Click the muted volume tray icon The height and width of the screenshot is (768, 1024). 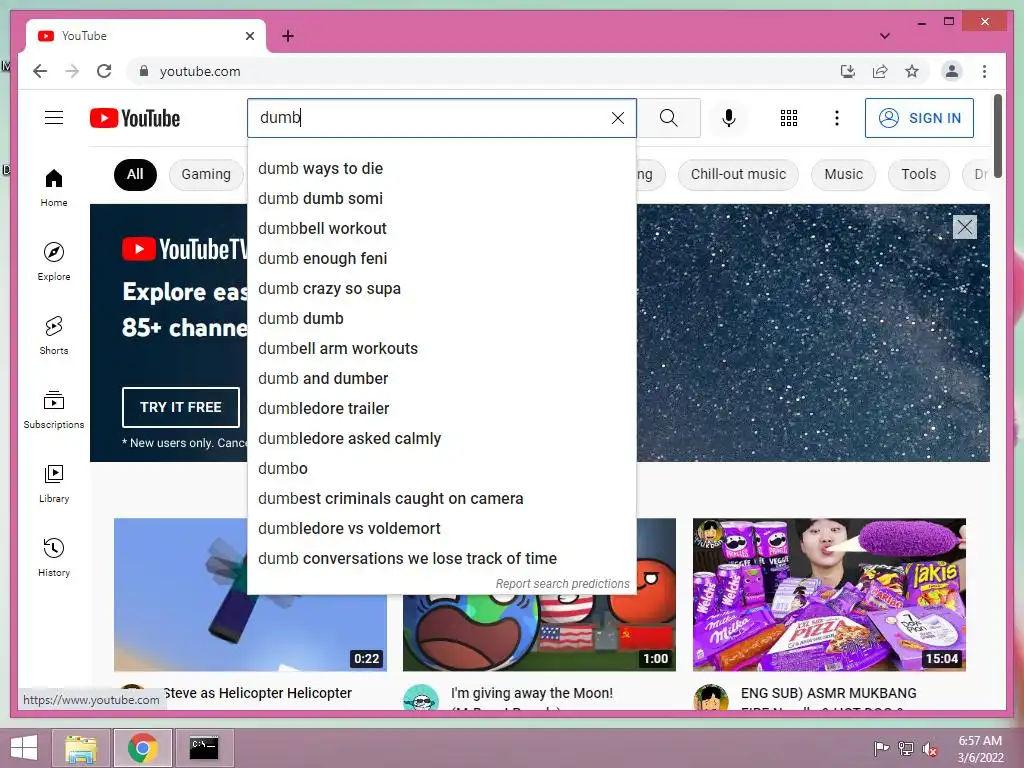929,749
